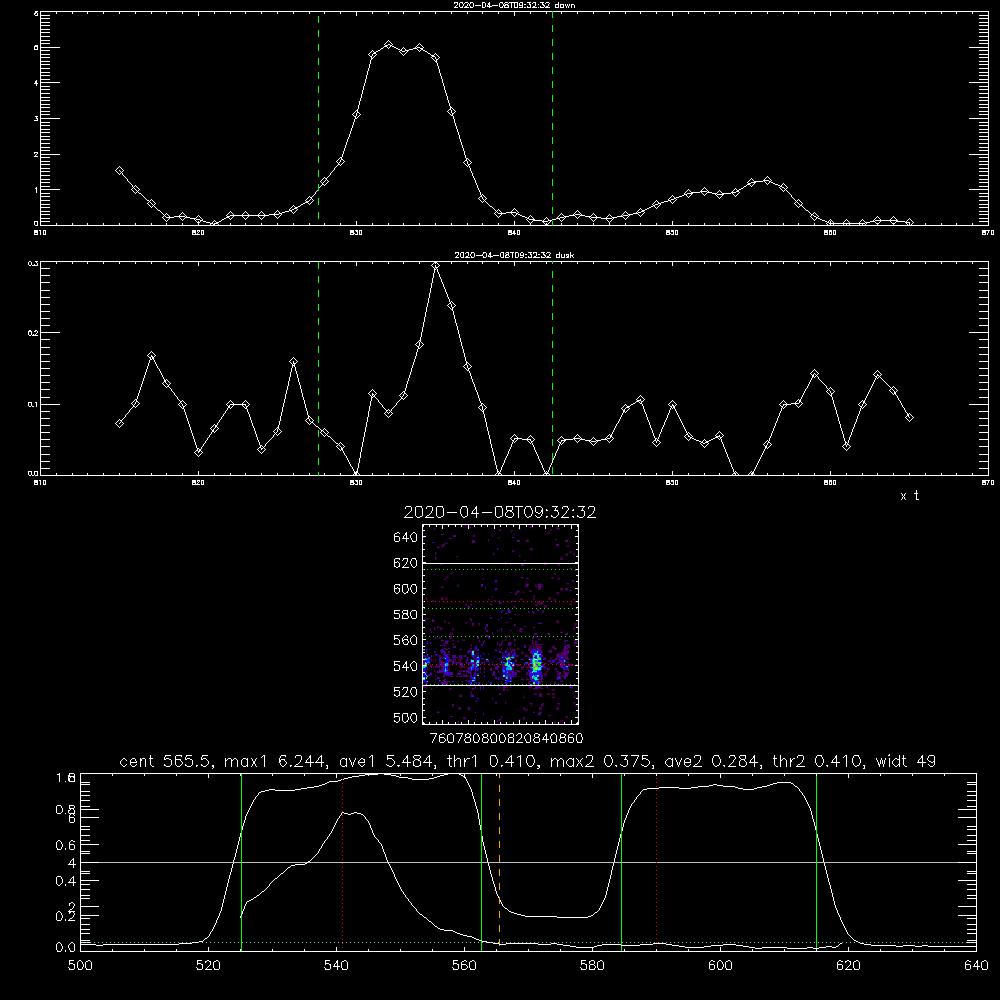1000x1000 pixels.
Task: Click the '560' y-axis label beside spectrogram
Action: click(405, 640)
